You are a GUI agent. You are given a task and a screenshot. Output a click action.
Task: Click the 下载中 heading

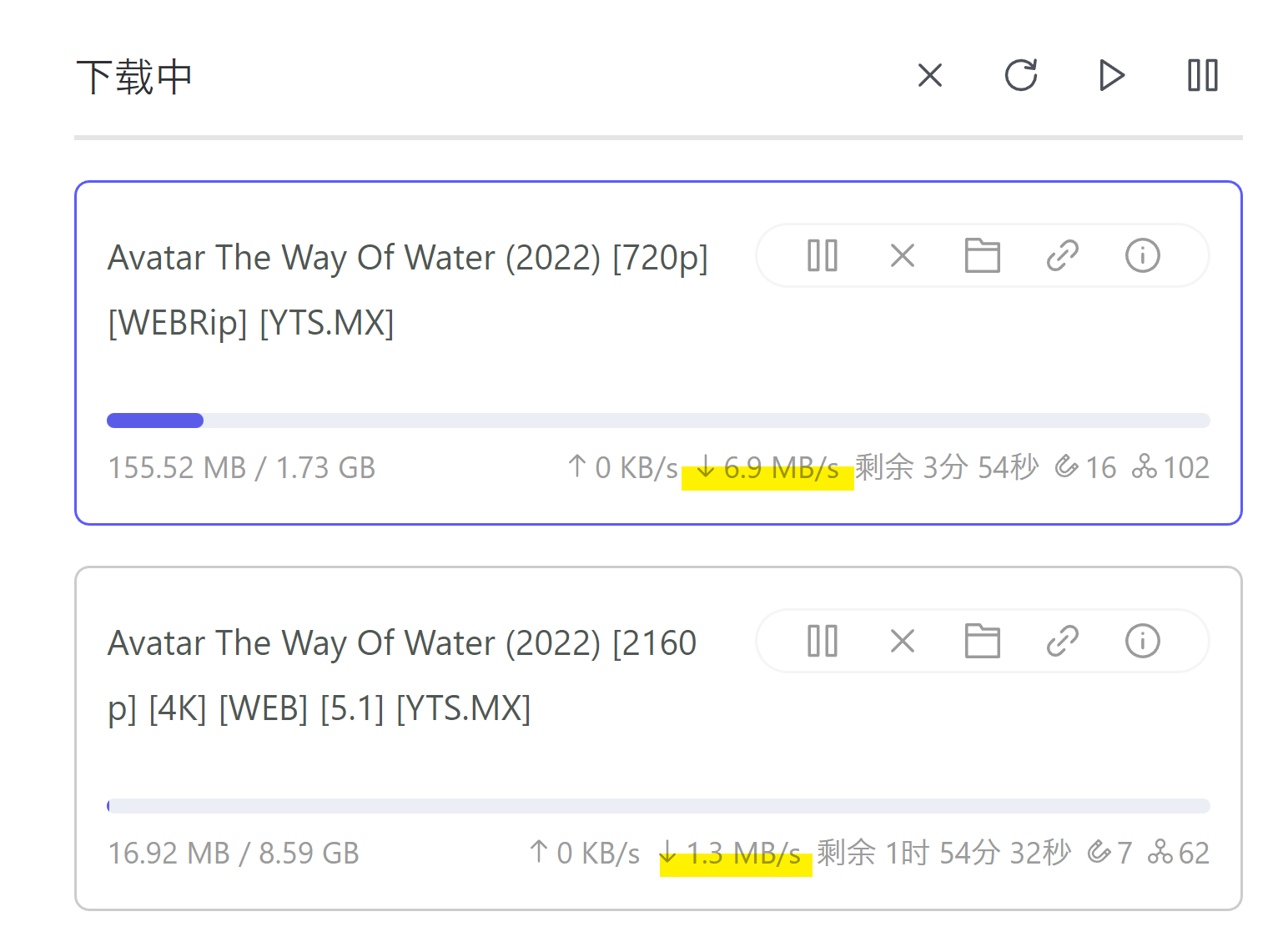click(x=134, y=78)
